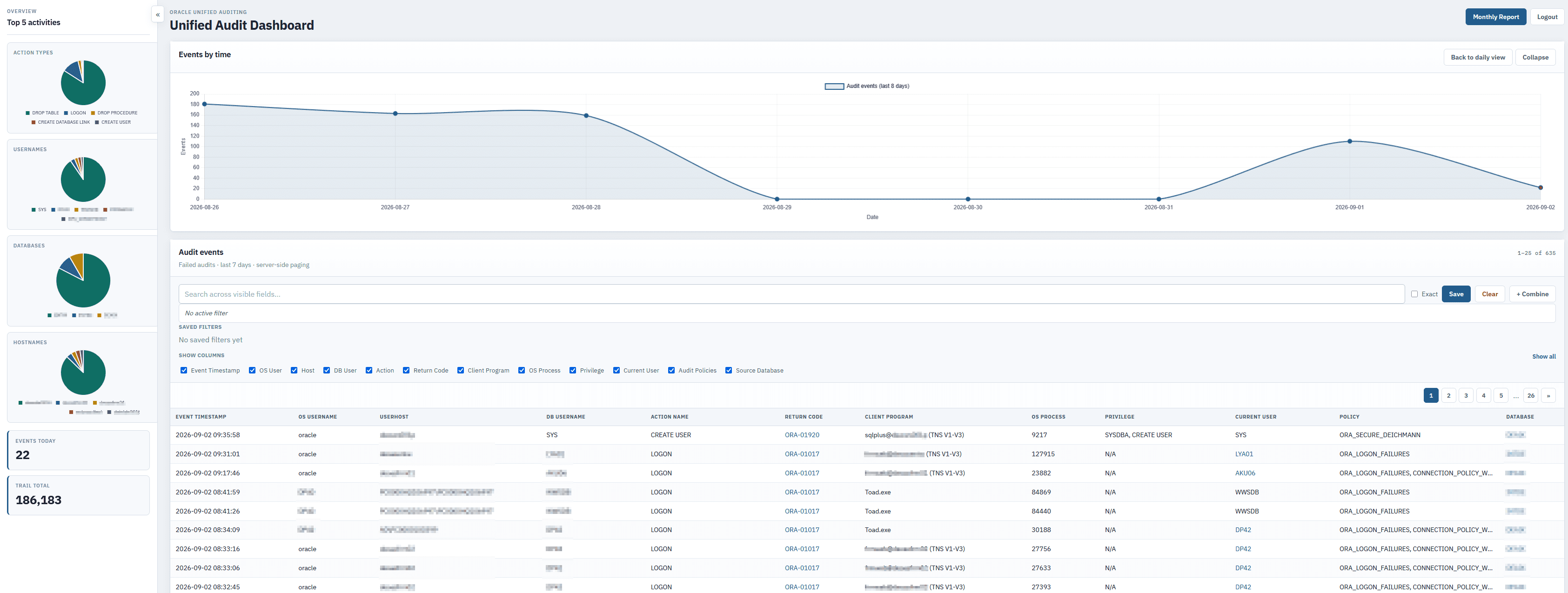Uncheck Event Timestamp column
The image size is (1568, 593).
coord(184,370)
